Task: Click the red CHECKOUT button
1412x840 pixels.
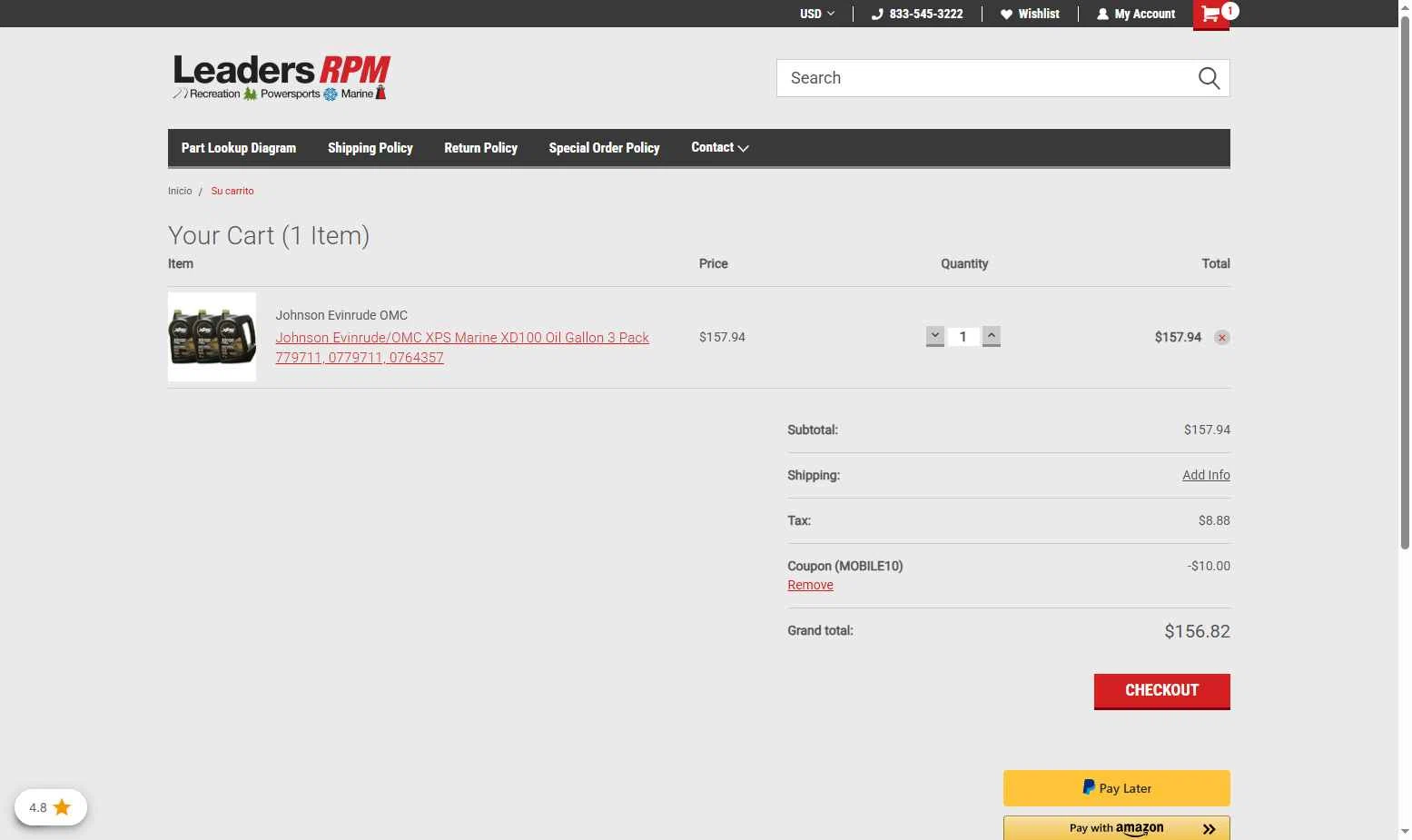Action: (1161, 691)
